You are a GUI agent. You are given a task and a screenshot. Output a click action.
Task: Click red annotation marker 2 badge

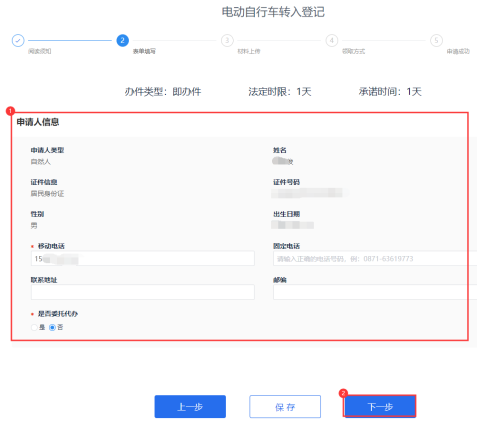tap(343, 393)
